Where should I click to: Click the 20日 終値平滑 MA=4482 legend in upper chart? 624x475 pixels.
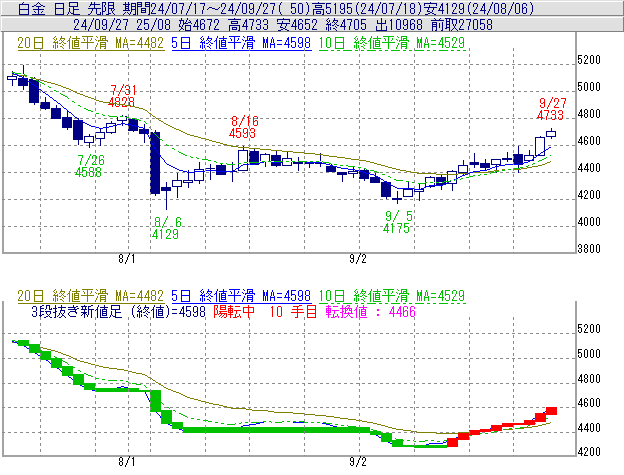(90, 43)
